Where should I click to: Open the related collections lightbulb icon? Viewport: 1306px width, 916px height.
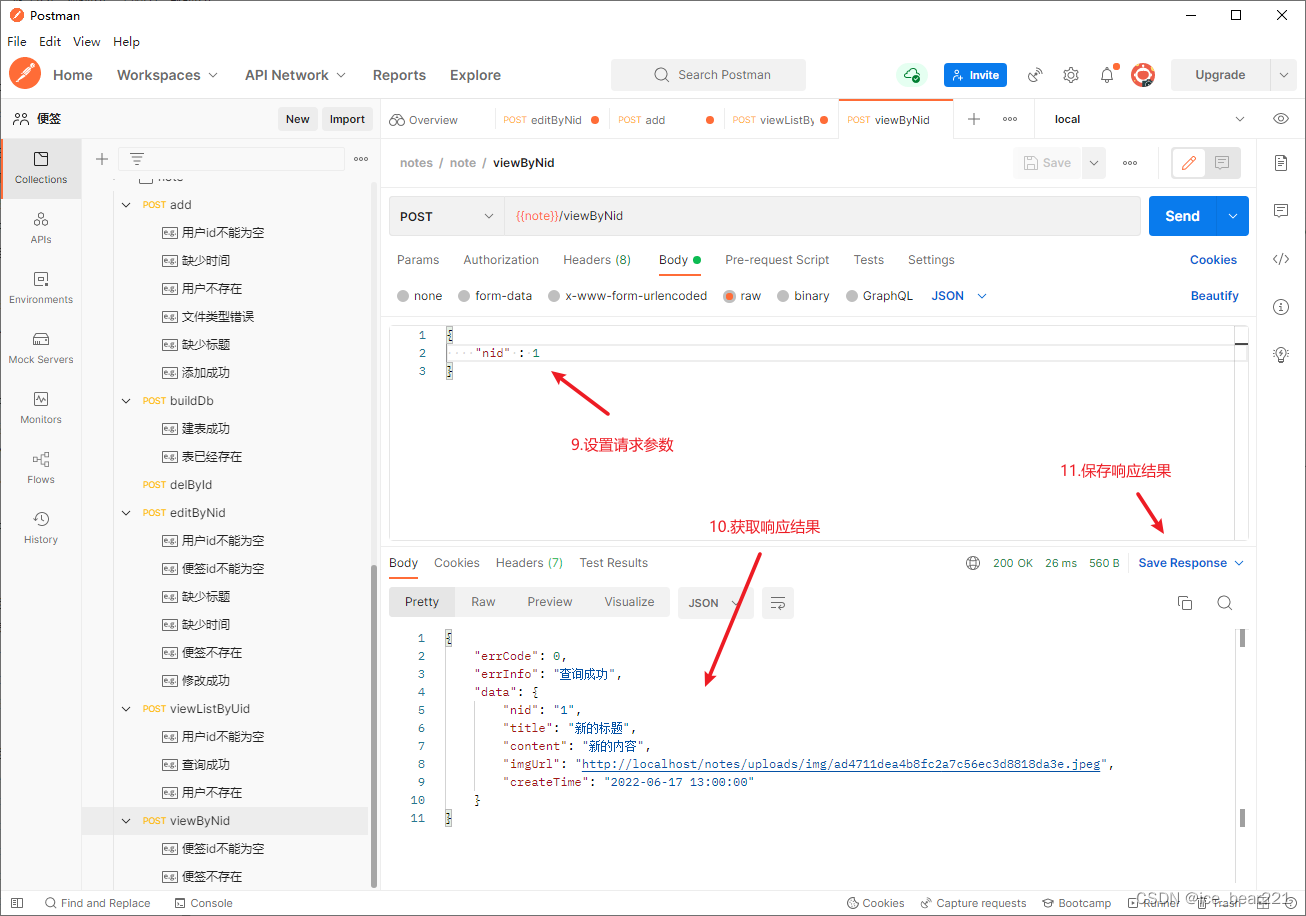tap(1281, 354)
